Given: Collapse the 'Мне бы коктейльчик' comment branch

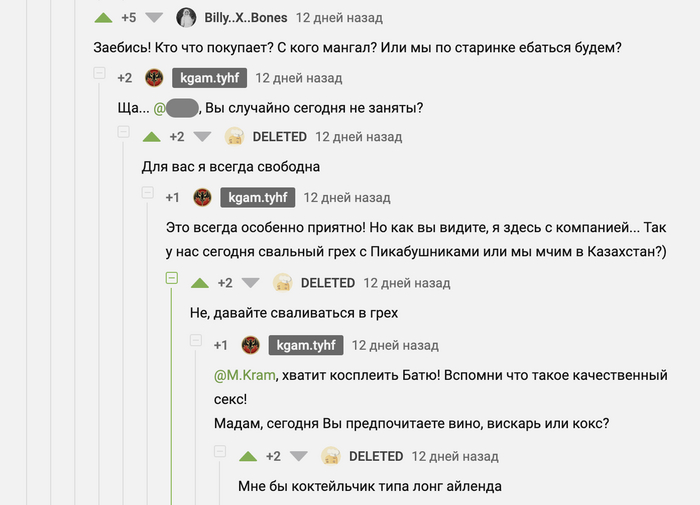Looking at the screenshot, I should pyautogui.click(x=219, y=451).
